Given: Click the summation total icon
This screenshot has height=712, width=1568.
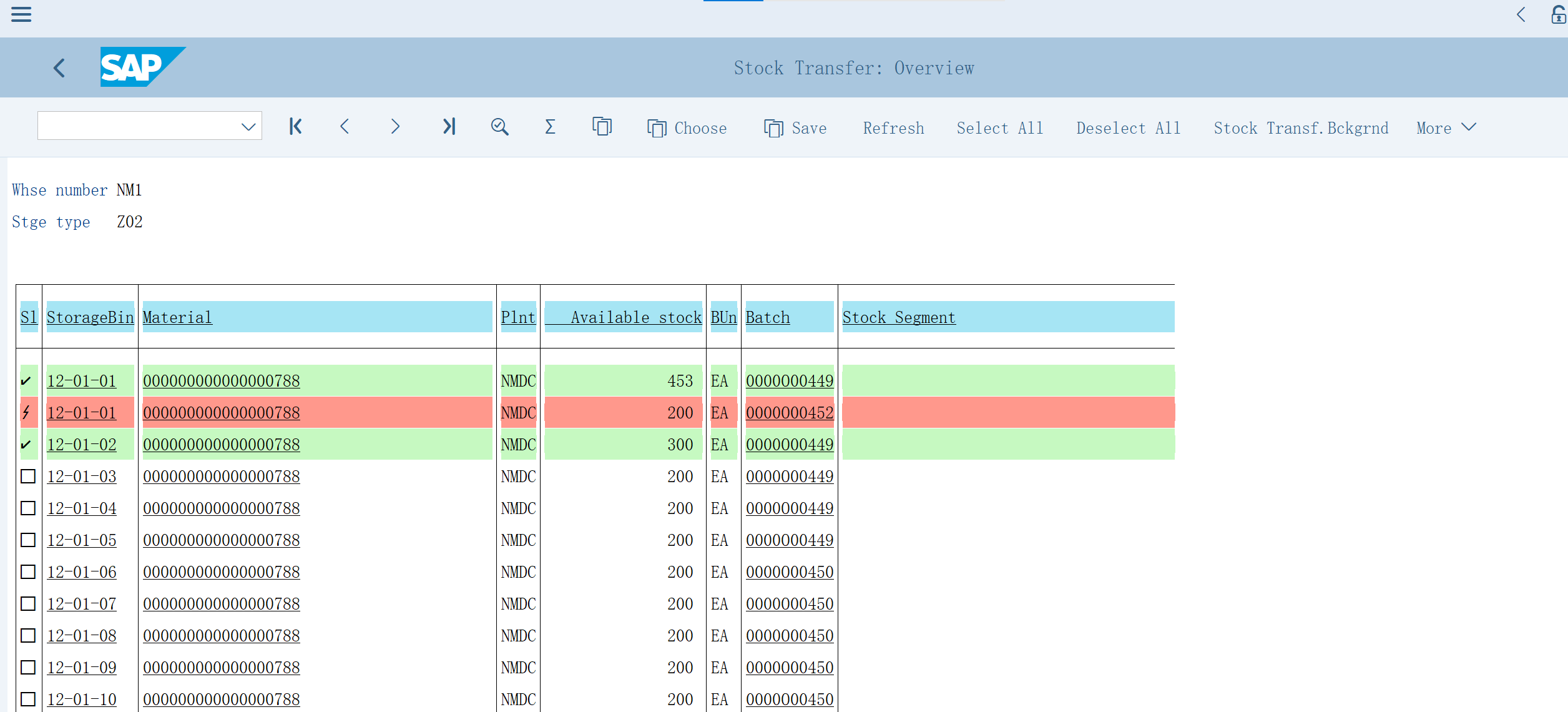Looking at the screenshot, I should click(550, 127).
